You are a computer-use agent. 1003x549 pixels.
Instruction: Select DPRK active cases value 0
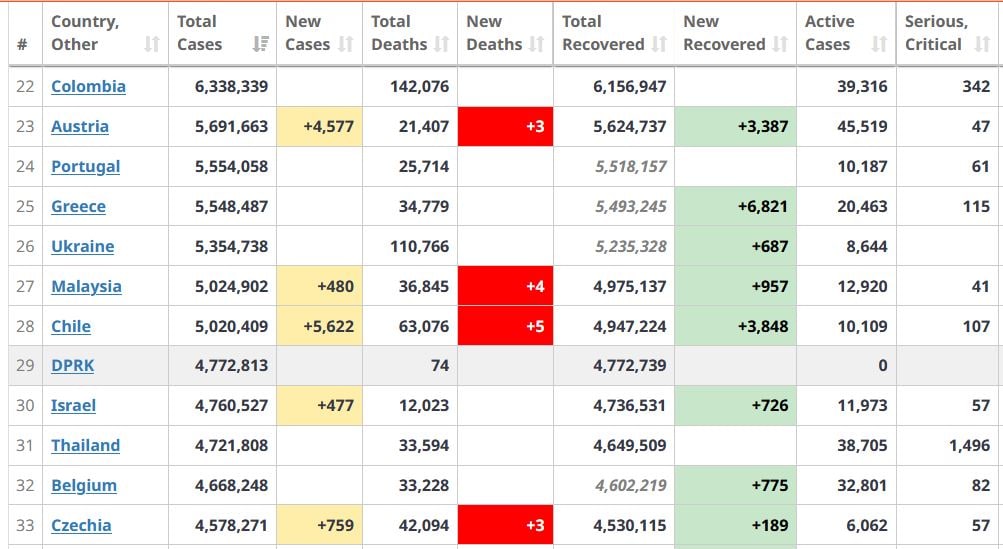coord(883,365)
